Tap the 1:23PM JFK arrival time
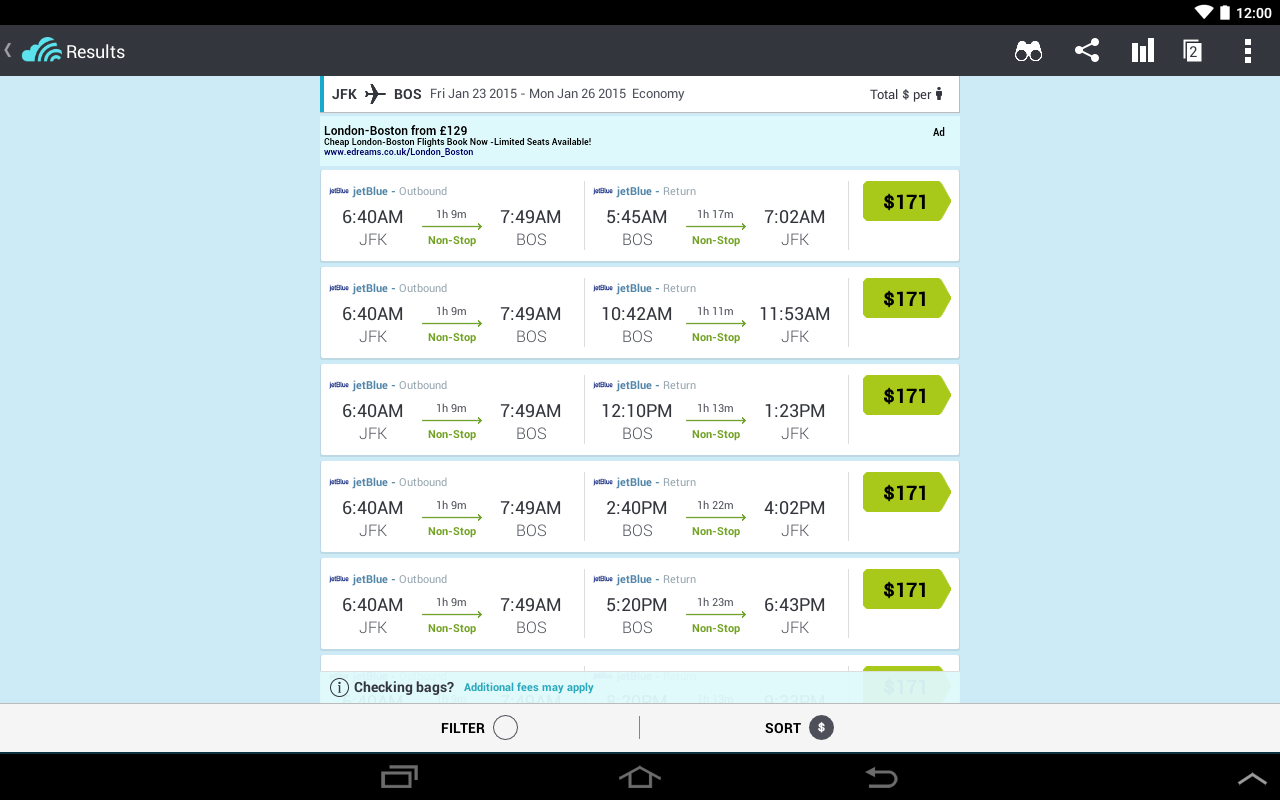The width and height of the screenshot is (1280, 800). click(795, 411)
